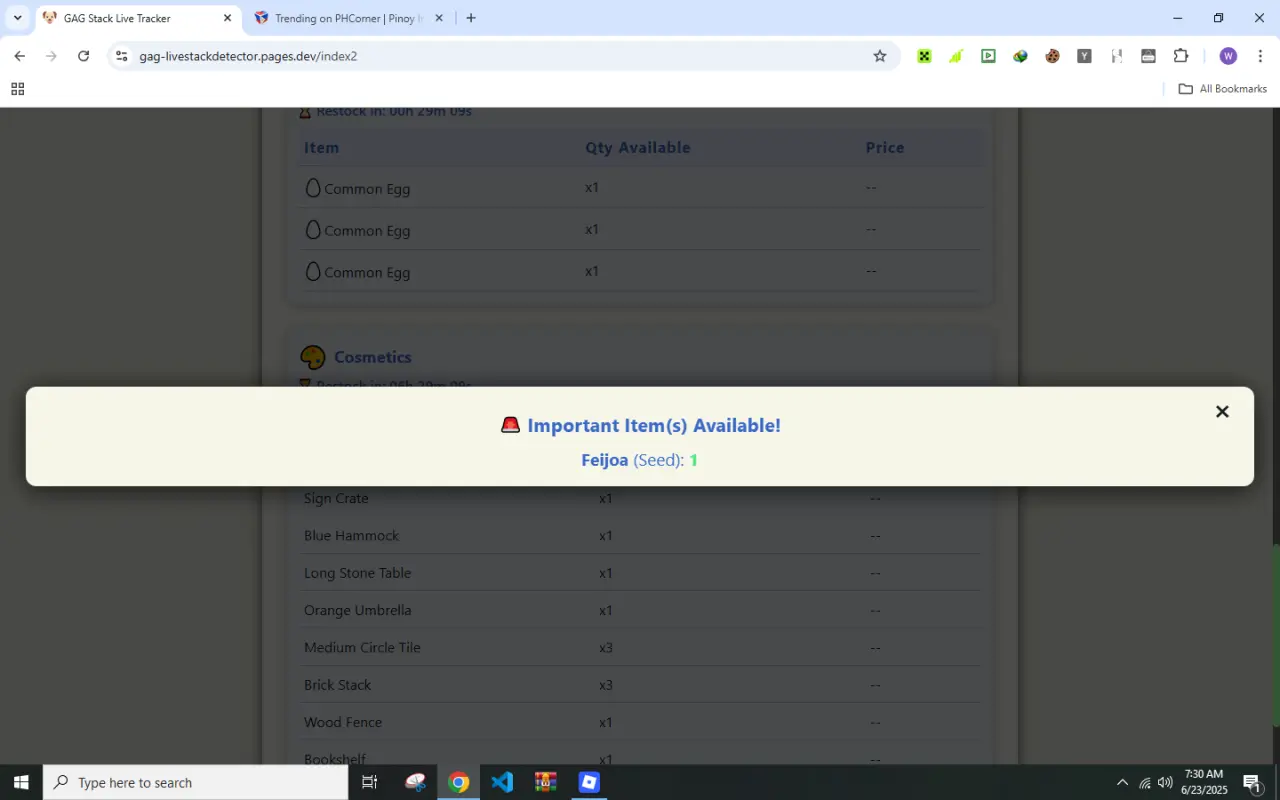This screenshot has height=800, width=1280.
Task: Open the cookie editor extension
Action: tap(1052, 56)
